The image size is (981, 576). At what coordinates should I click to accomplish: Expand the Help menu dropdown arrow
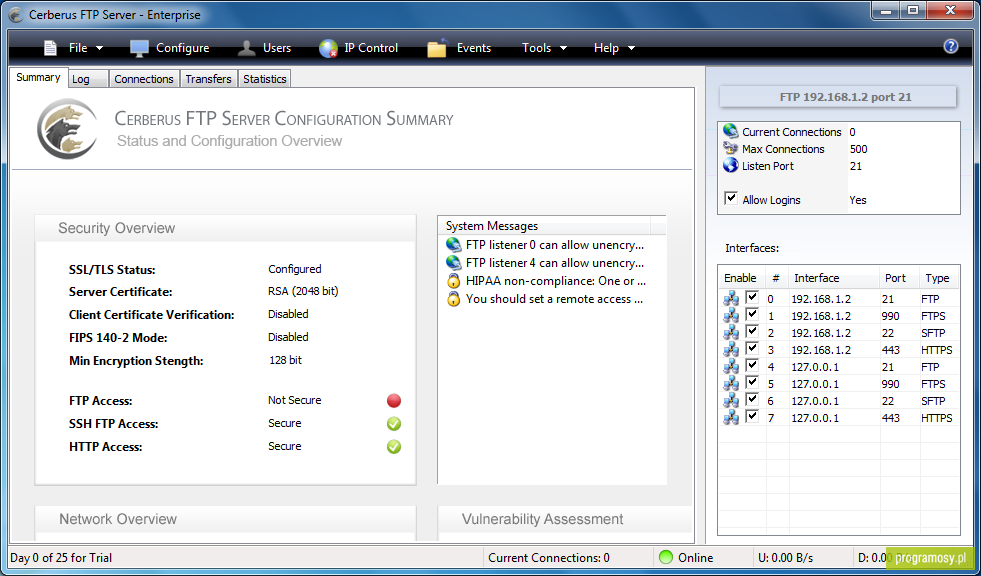point(631,48)
